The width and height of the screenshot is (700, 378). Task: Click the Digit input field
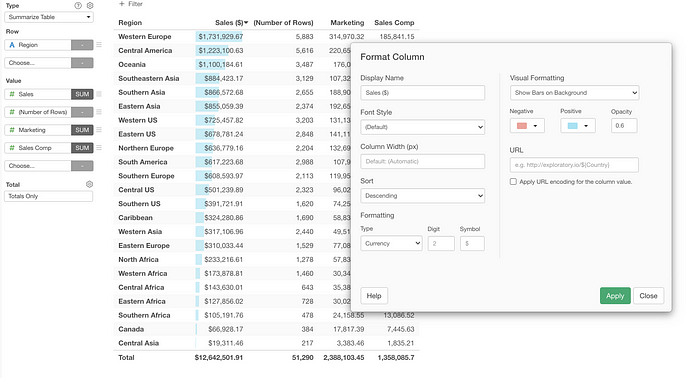tap(441, 244)
